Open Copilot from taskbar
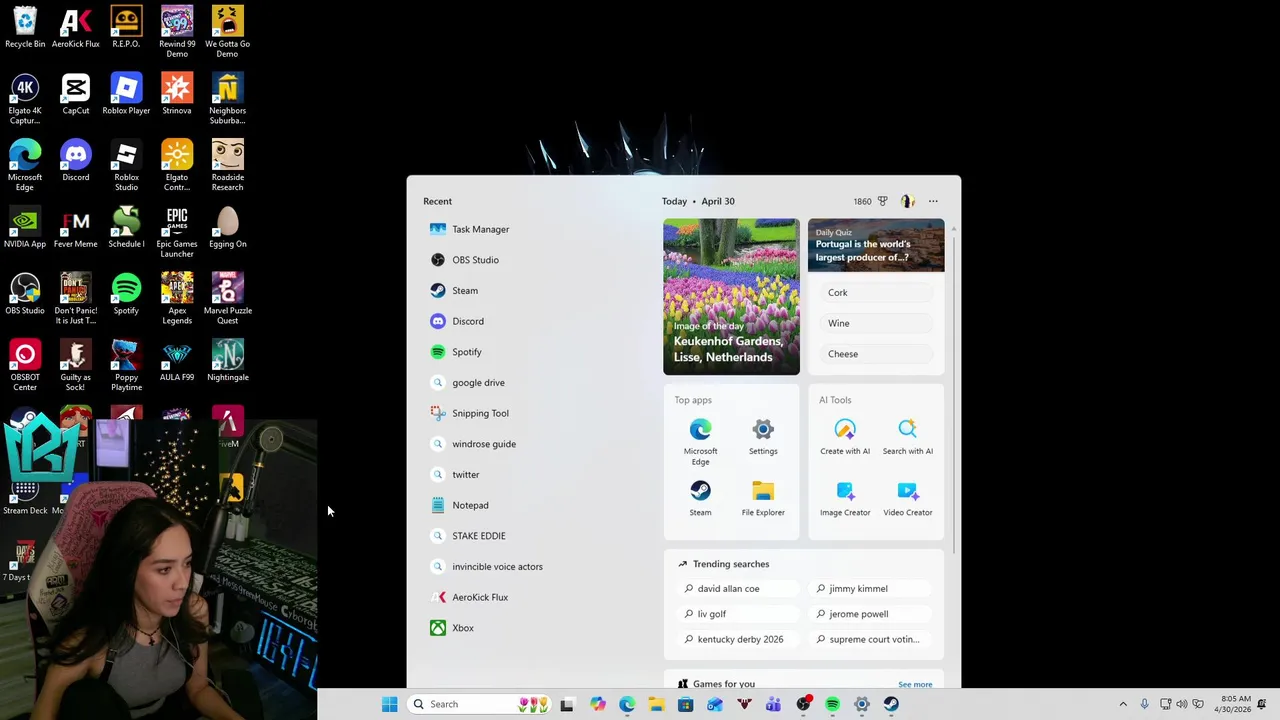The height and width of the screenshot is (720, 1280). click(597, 704)
